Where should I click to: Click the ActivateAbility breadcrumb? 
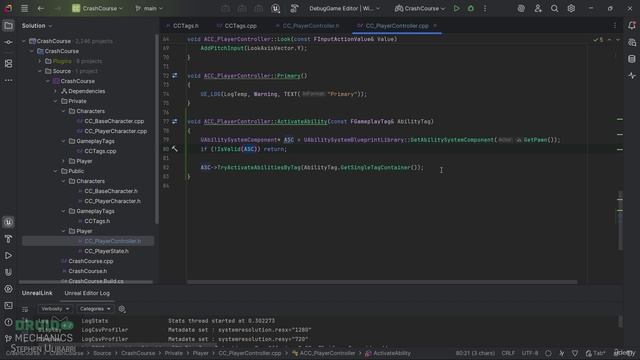pos(388,353)
